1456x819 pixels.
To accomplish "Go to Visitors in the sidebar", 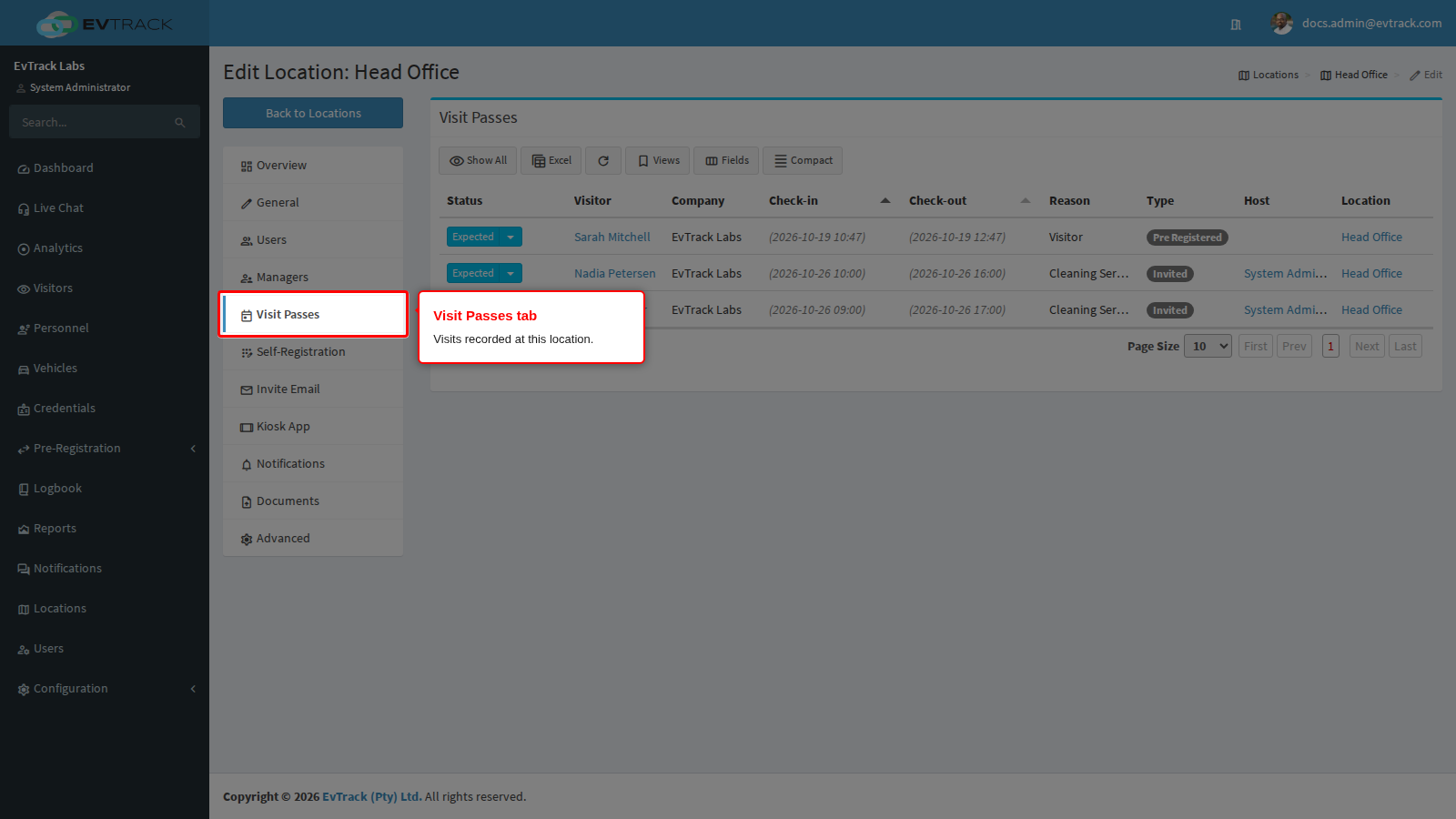I will click(x=105, y=288).
